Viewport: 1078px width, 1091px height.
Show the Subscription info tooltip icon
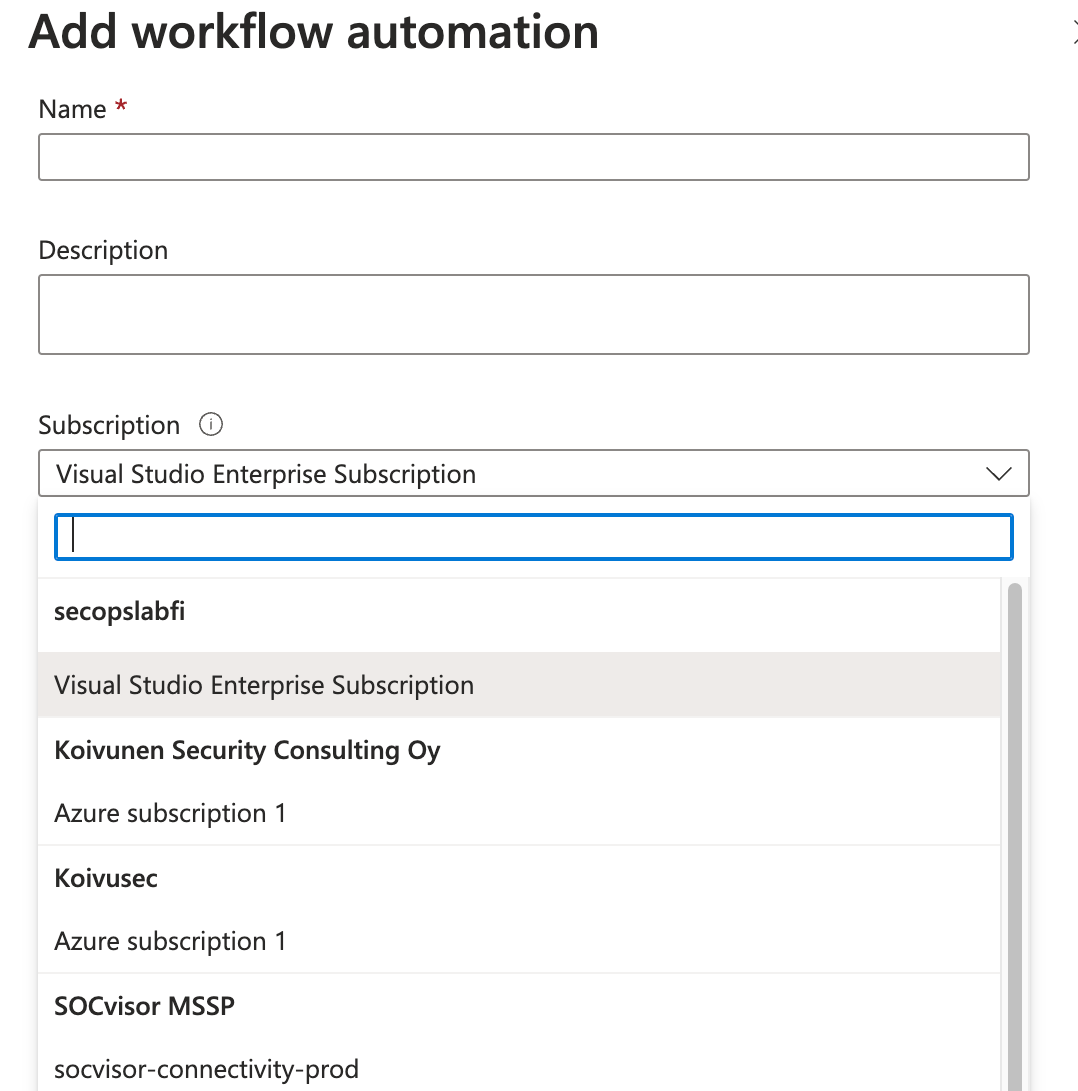211,424
